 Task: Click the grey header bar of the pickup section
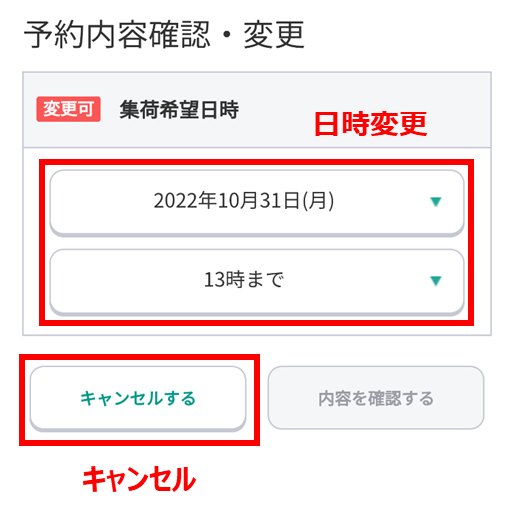click(257, 110)
